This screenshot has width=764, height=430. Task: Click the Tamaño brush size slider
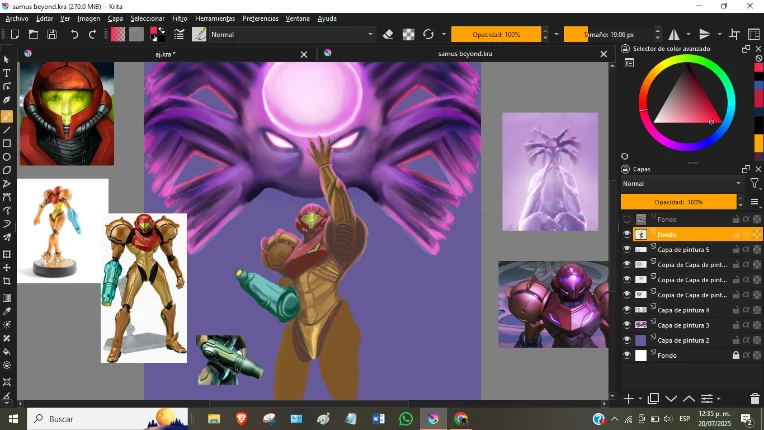[x=609, y=35]
